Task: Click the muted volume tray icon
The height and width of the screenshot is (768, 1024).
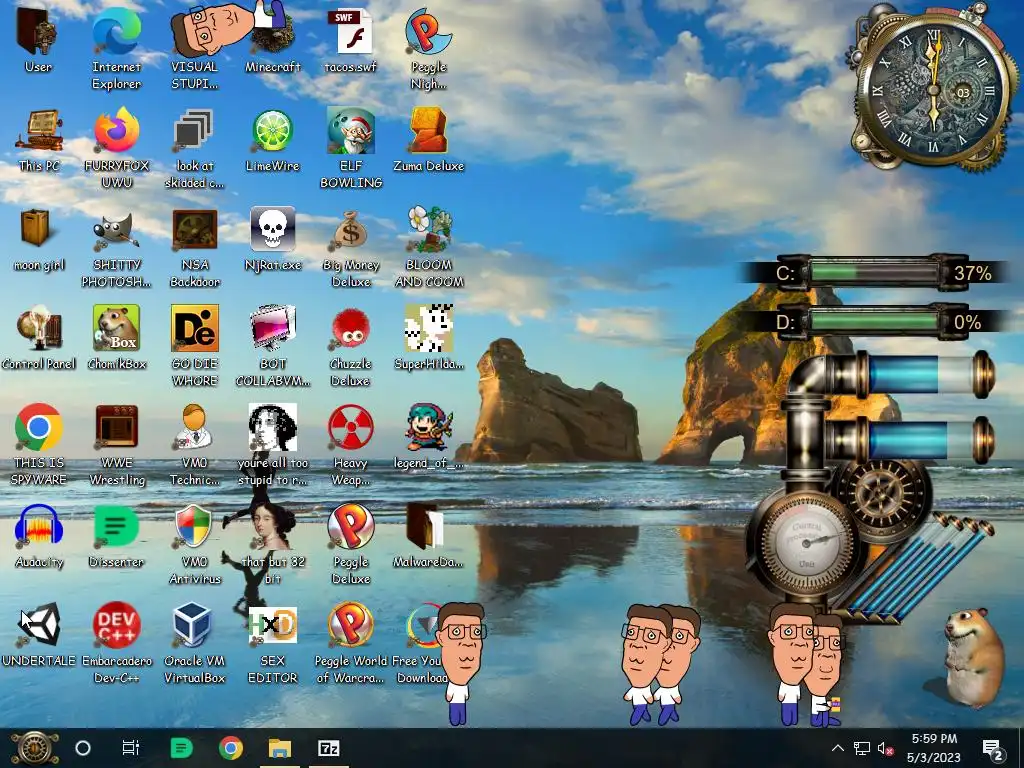Action: coord(886,748)
